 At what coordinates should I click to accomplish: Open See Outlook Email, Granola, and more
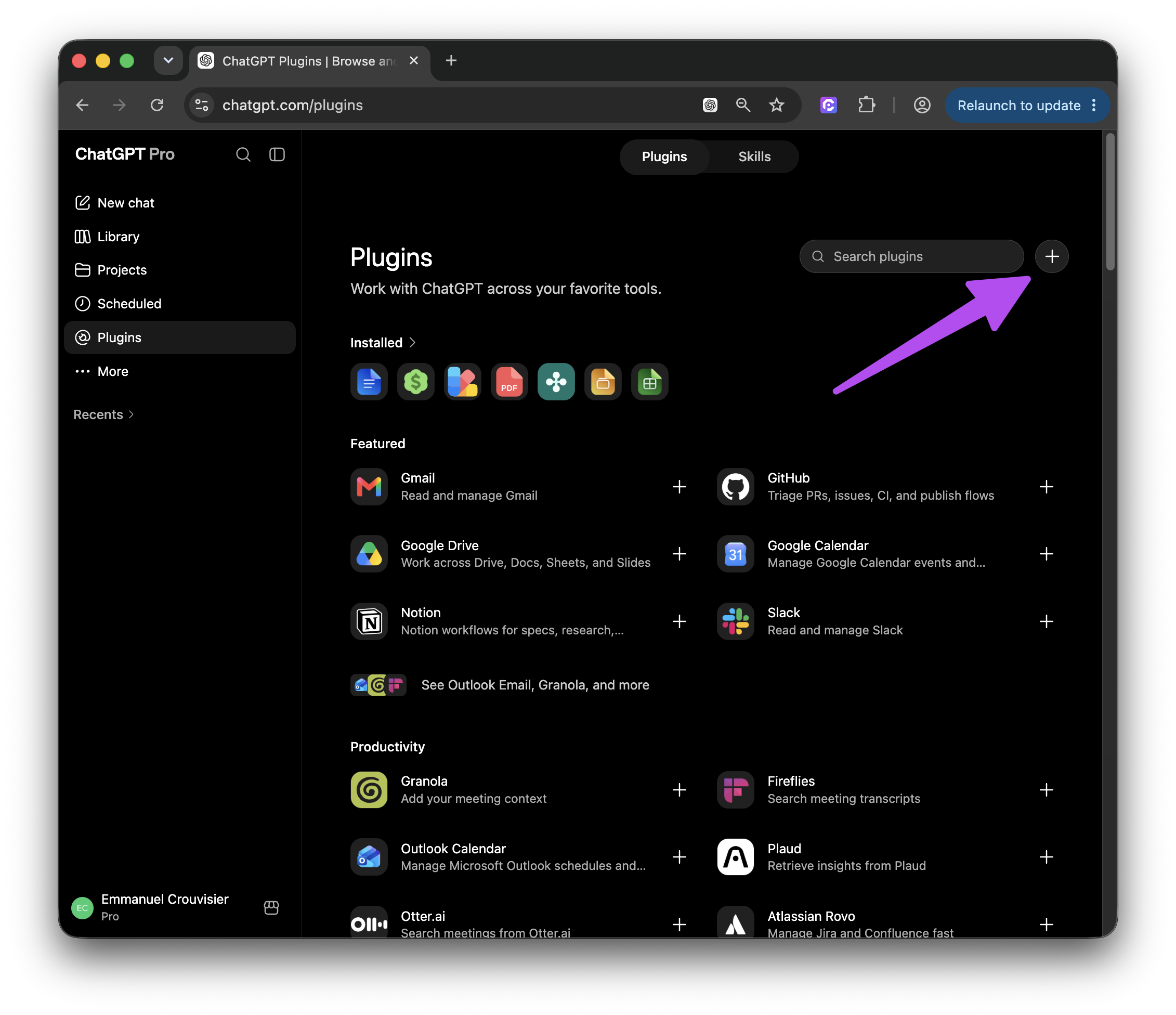click(500, 685)
